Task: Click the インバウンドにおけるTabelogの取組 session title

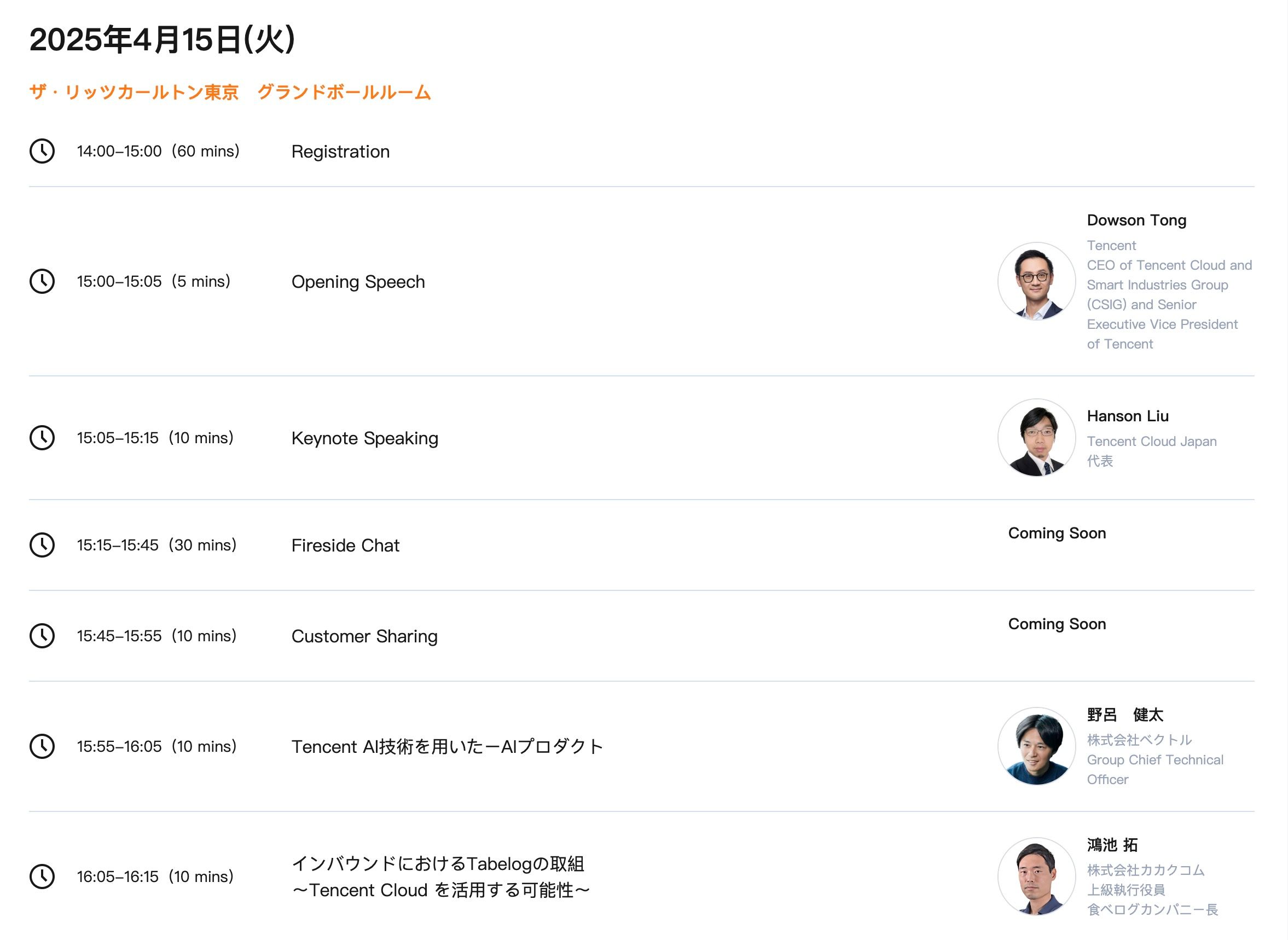Action: tap(441, 877)
